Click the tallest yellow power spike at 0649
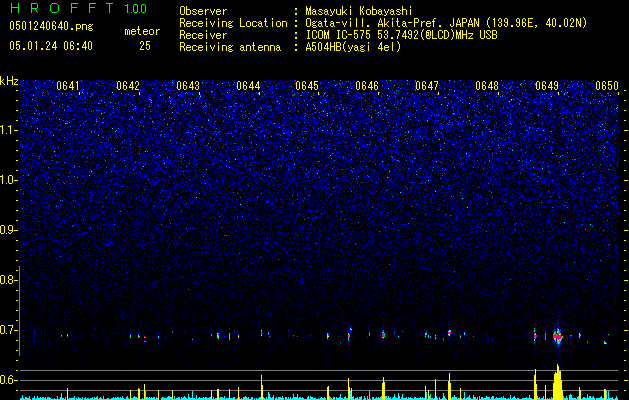Screen dimensions: 629x400 (x=558, y=382)
